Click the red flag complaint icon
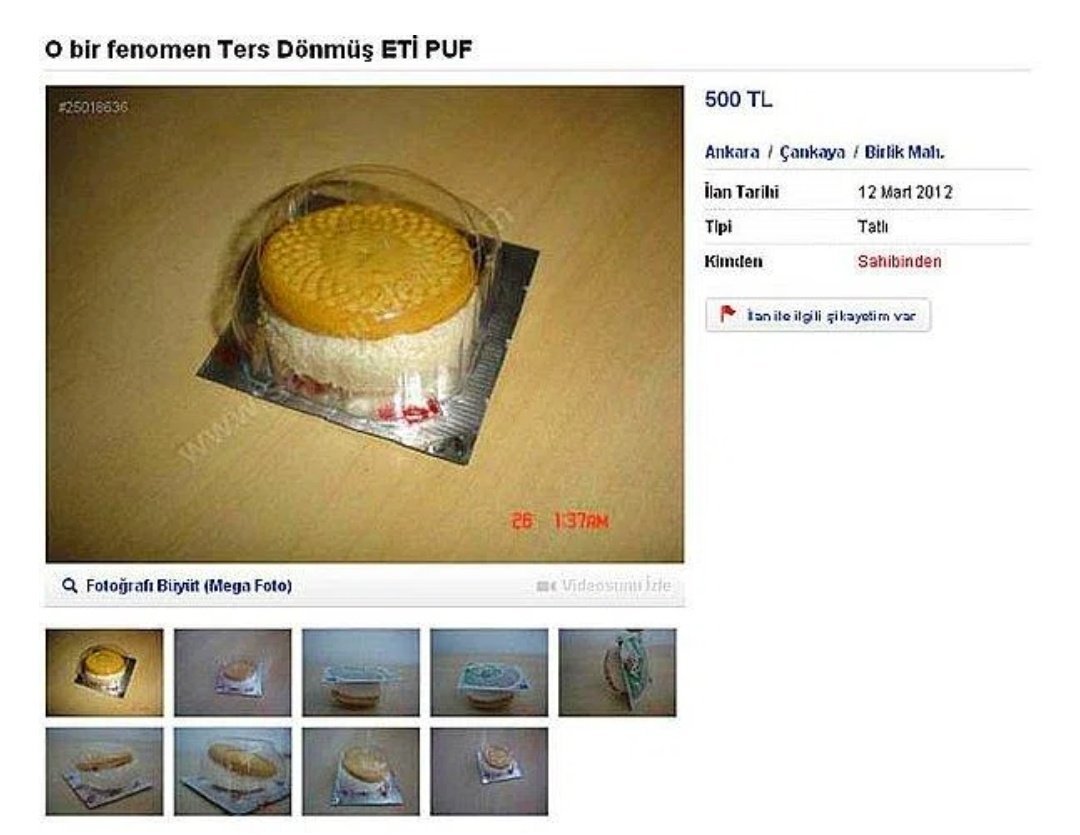 pyautogui.click(x=727, y=314)
